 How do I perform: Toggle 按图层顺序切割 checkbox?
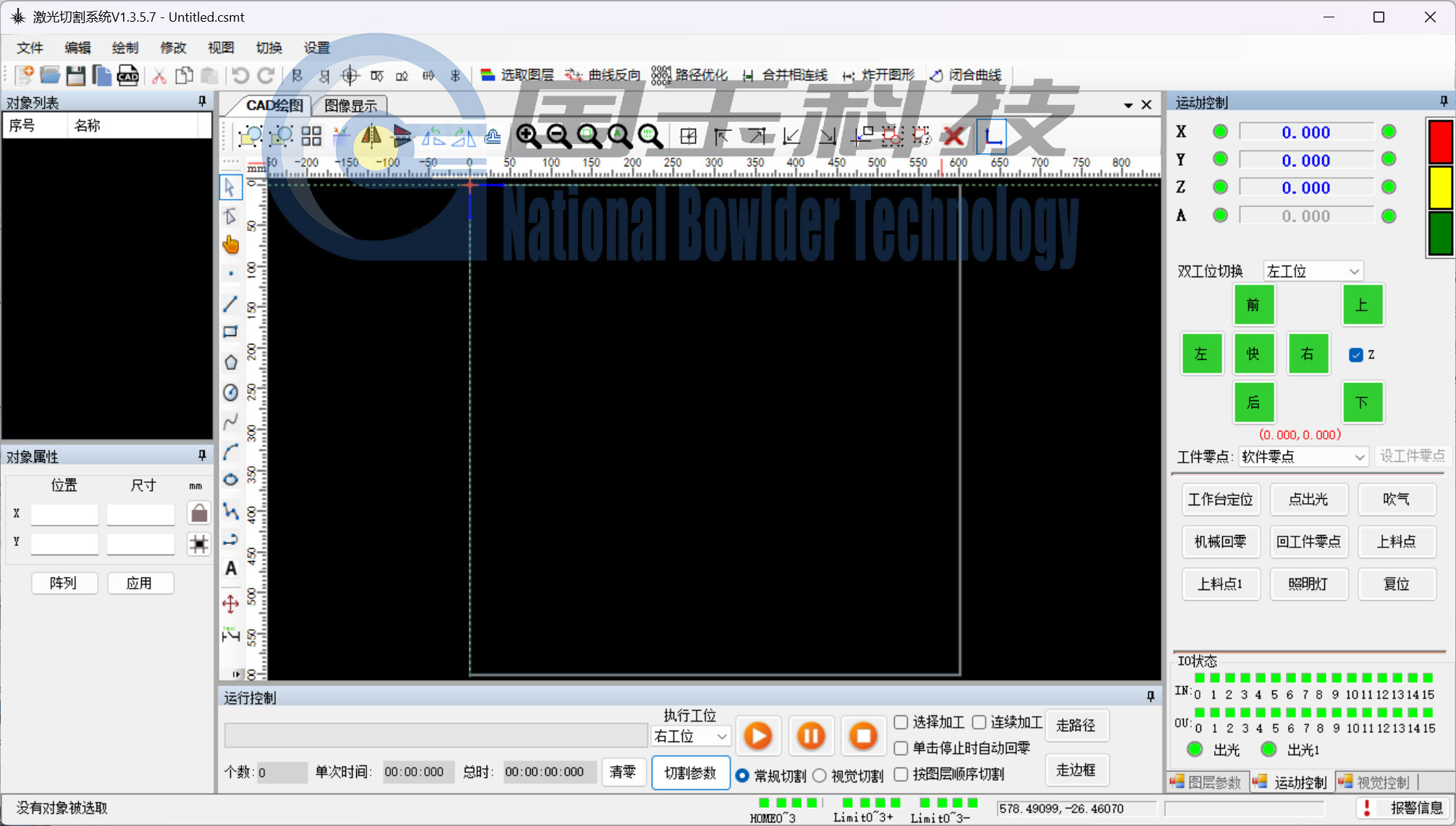[x=901, y=775]
